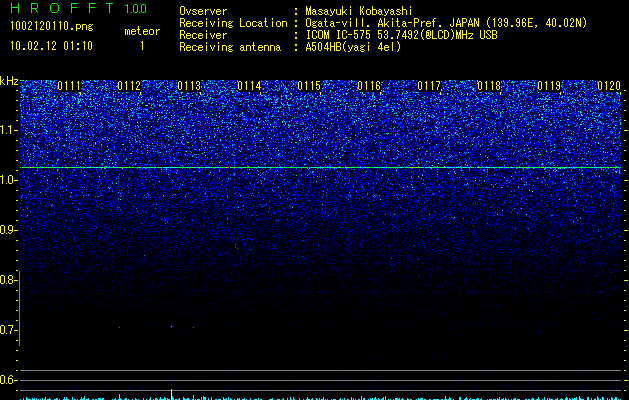Click the 0.9 kHz axis label

[x=8, y=230]
